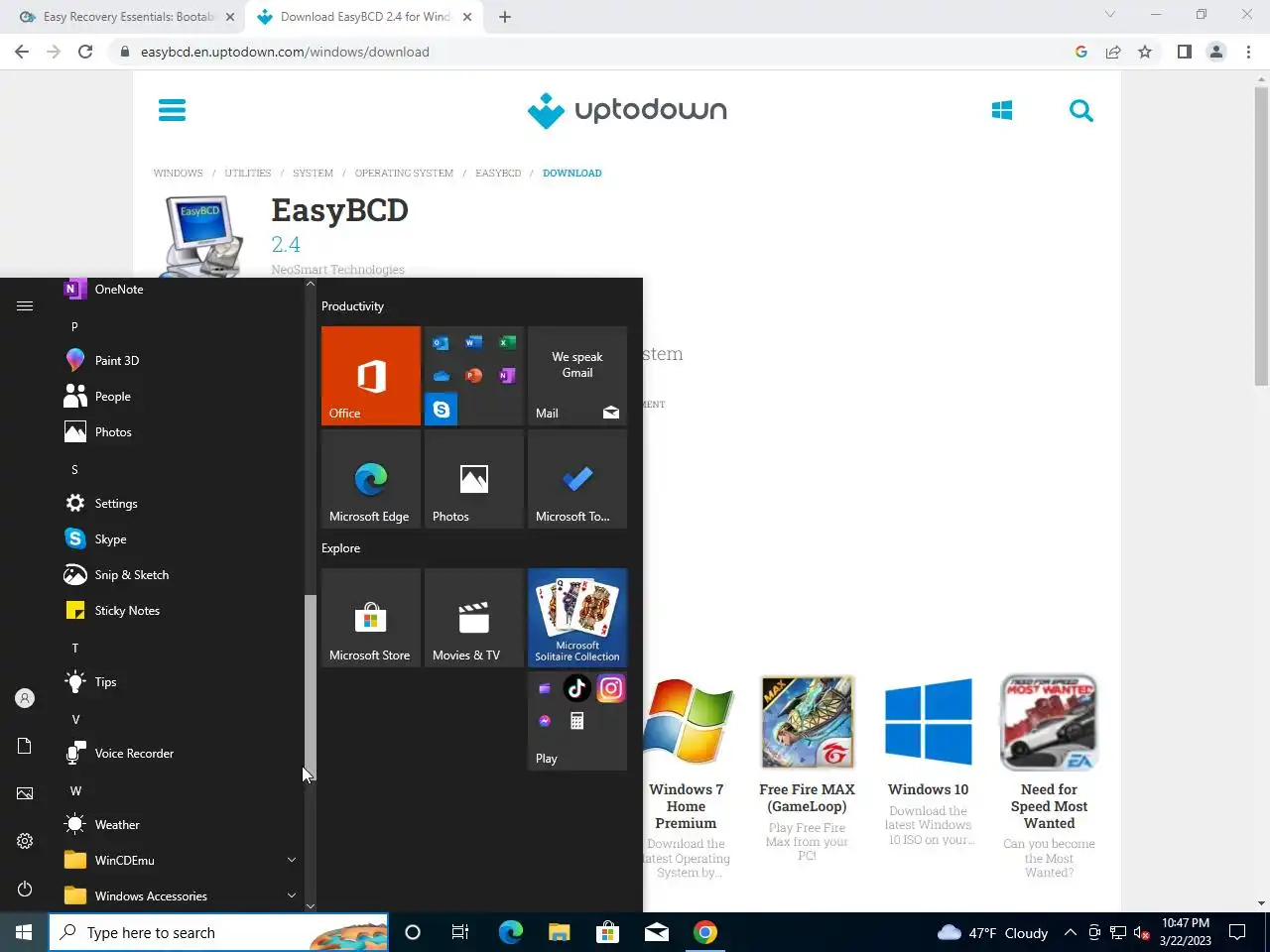This screenshot has width=1270, height=952.
Task: Open the Uptodown hamburger menu
Action: click(x=173, y=110)
